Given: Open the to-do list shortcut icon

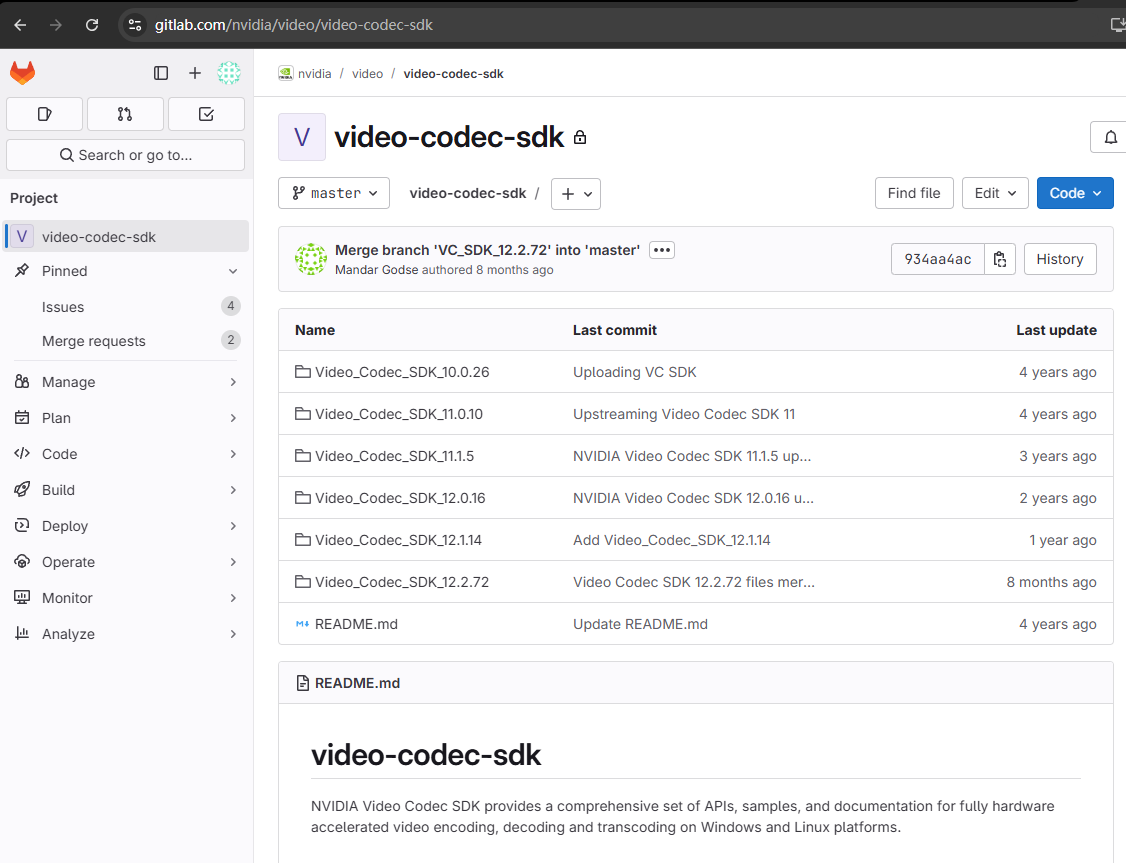Looking at the screenshot, I should 206,114.
